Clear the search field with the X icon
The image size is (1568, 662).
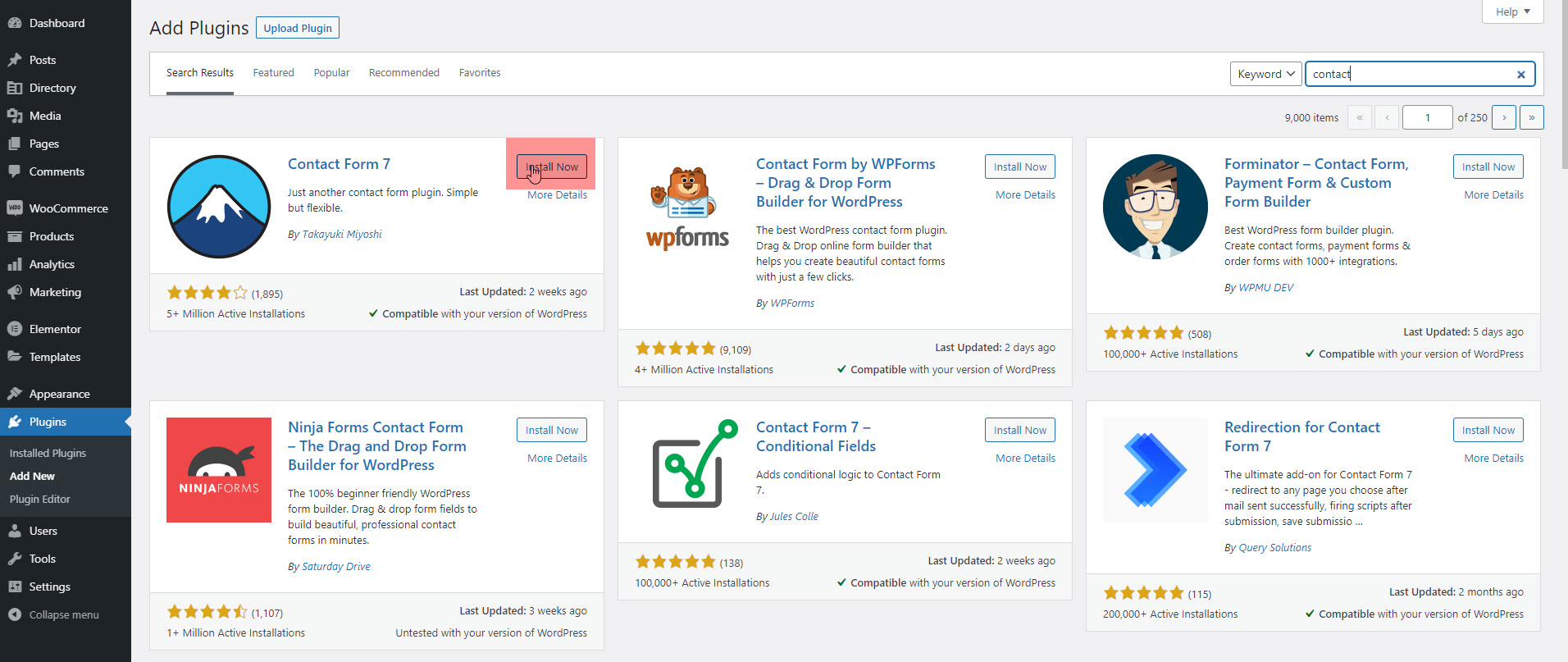pyautogui.click(x=1521, y=75)
